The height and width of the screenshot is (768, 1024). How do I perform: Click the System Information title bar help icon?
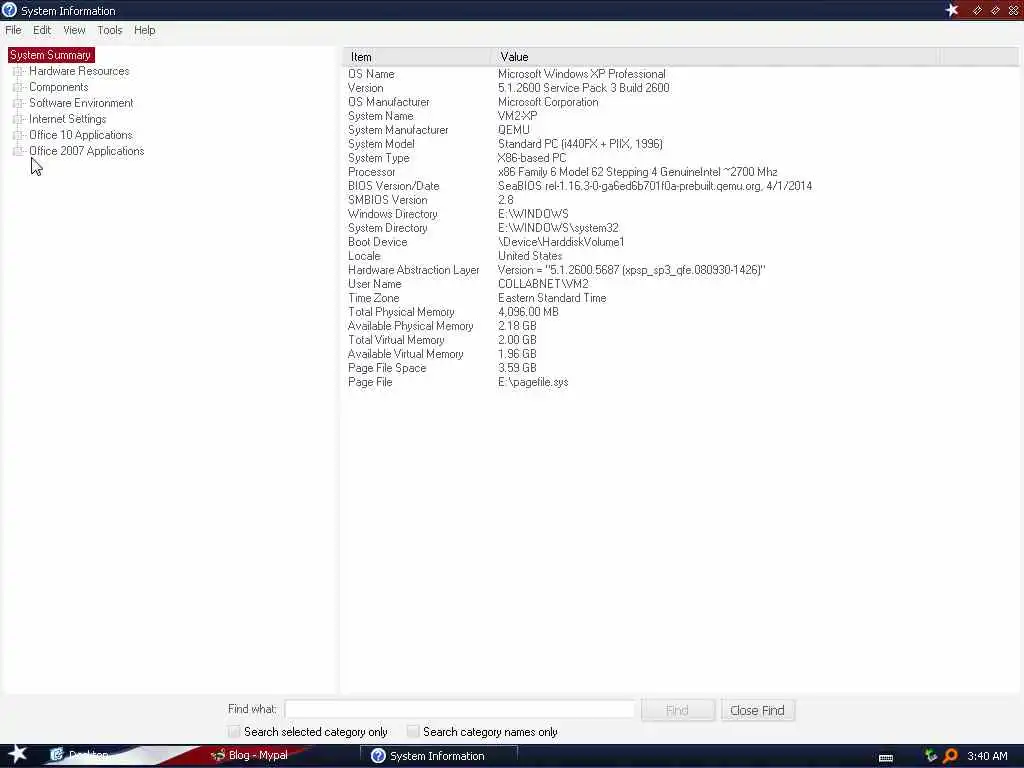9,10
